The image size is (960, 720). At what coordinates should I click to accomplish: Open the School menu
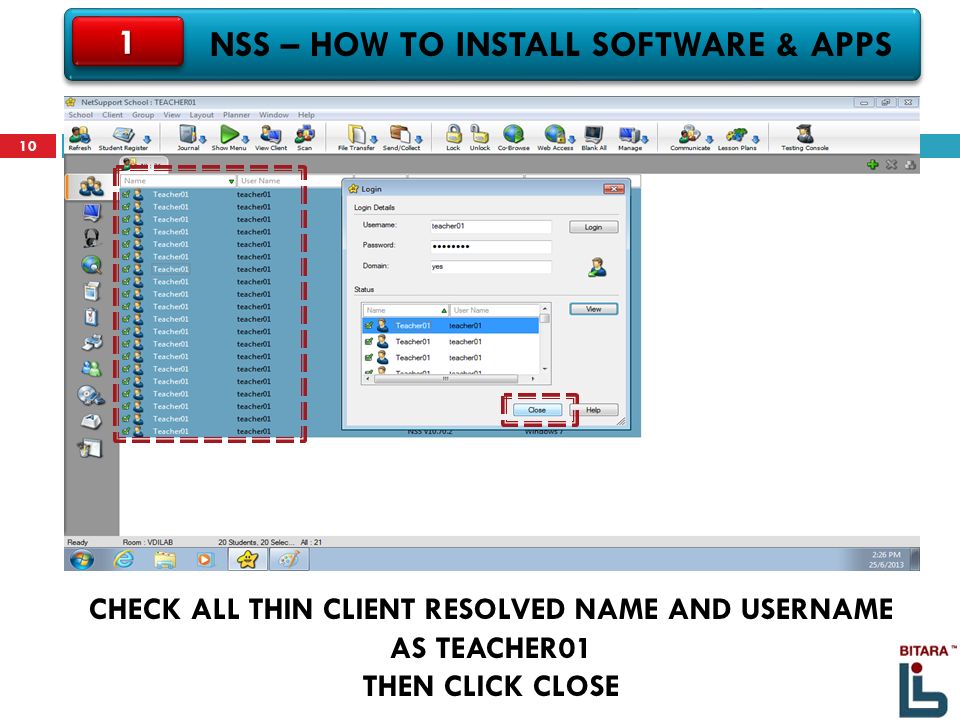tap(80, 115)
